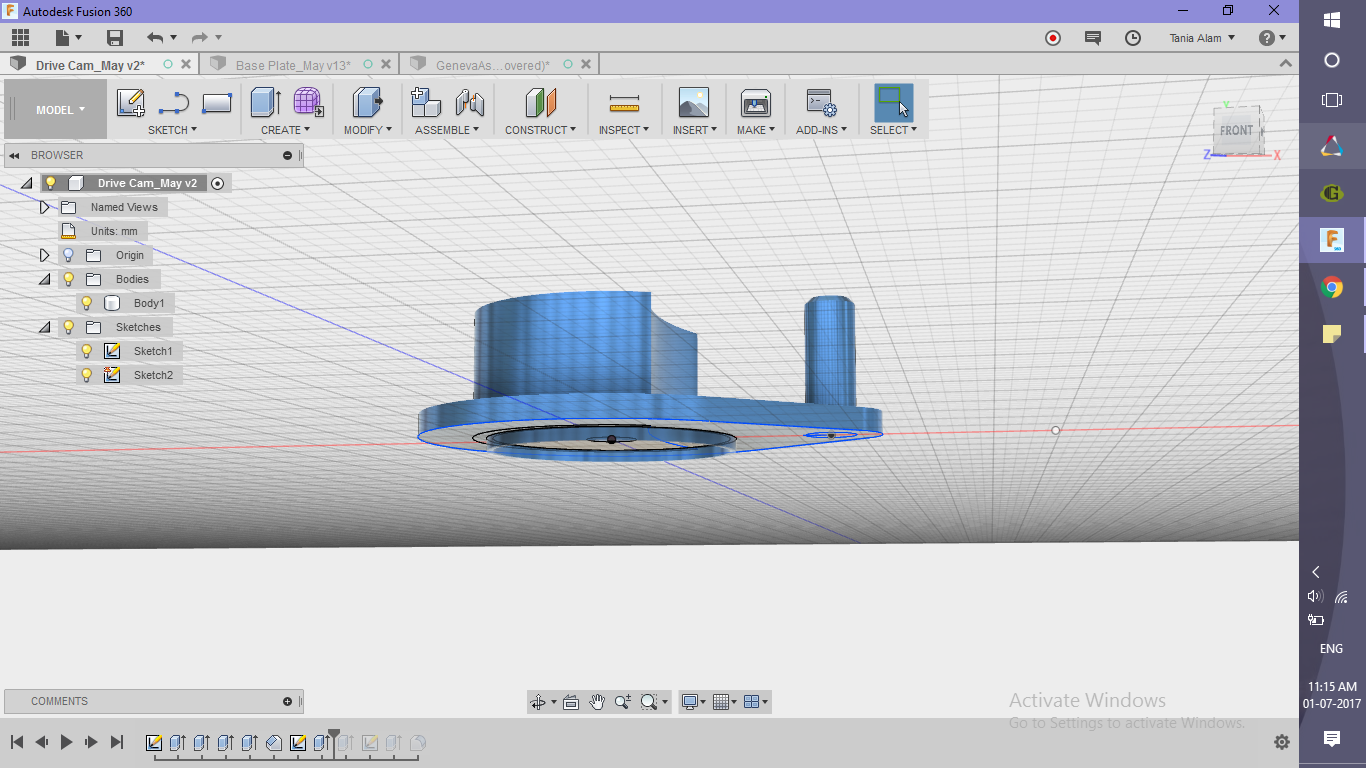Jump to timeline beginning
Viewport: 1366px width, 768px height.
pyautogui.click(x=17, y=742)
